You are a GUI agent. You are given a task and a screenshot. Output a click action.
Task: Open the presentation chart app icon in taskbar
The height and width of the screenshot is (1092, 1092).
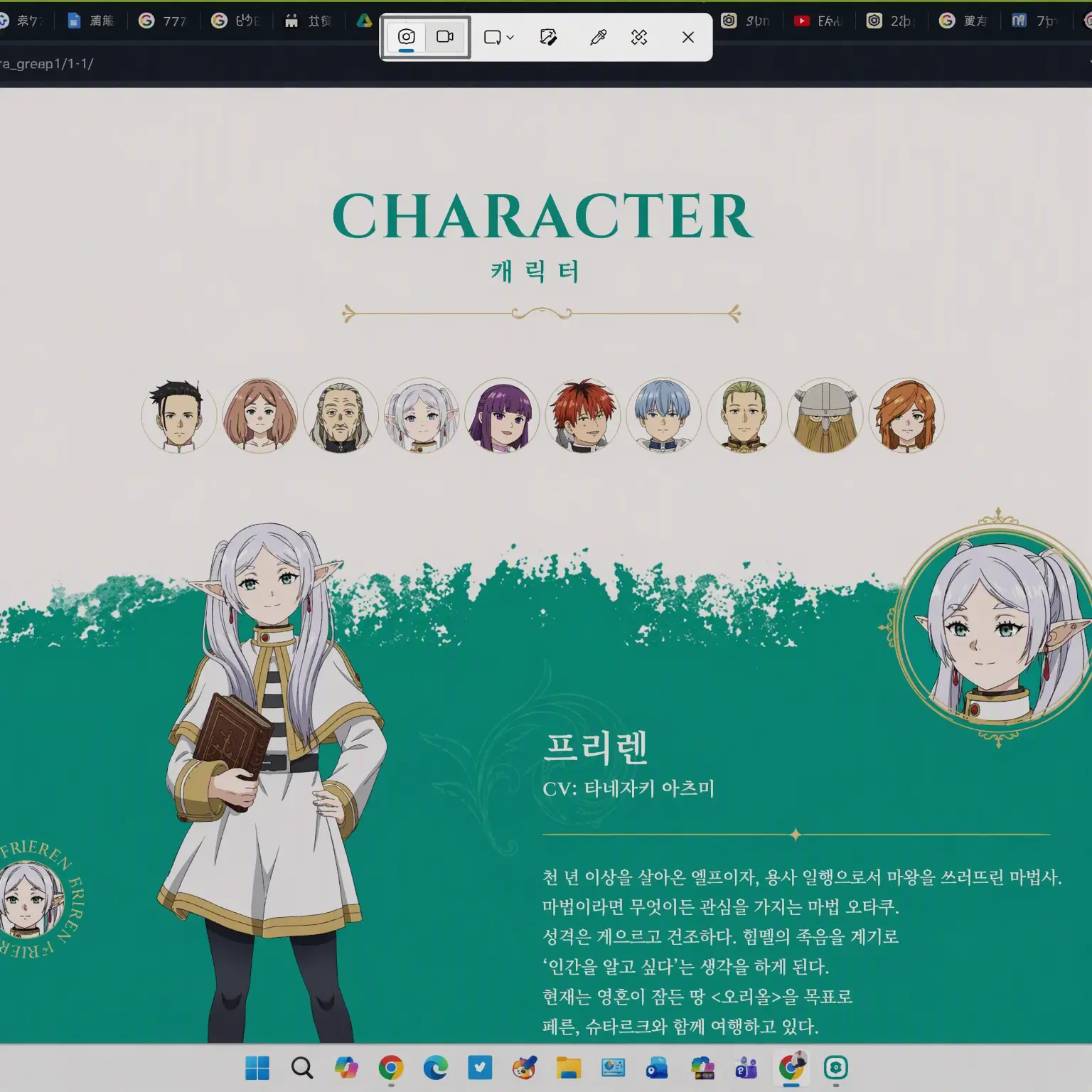[613, 1068]
